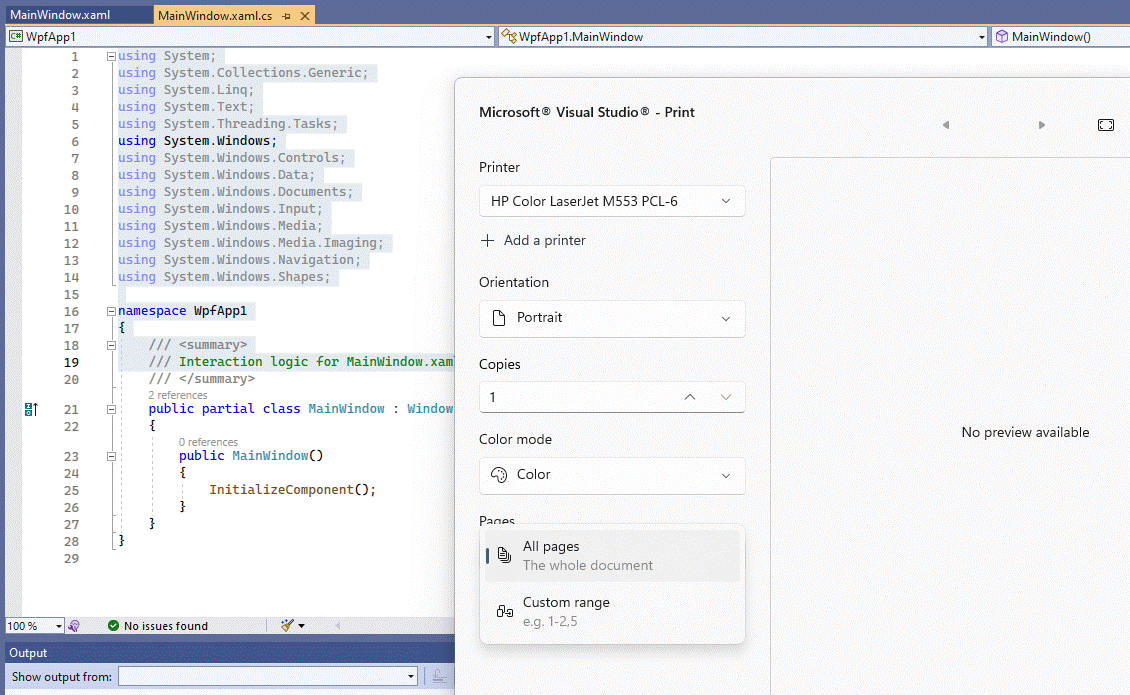The image size is (1130, 695).
Task: Collapse the MainWindow() constructor block
Action: [111, 456]
